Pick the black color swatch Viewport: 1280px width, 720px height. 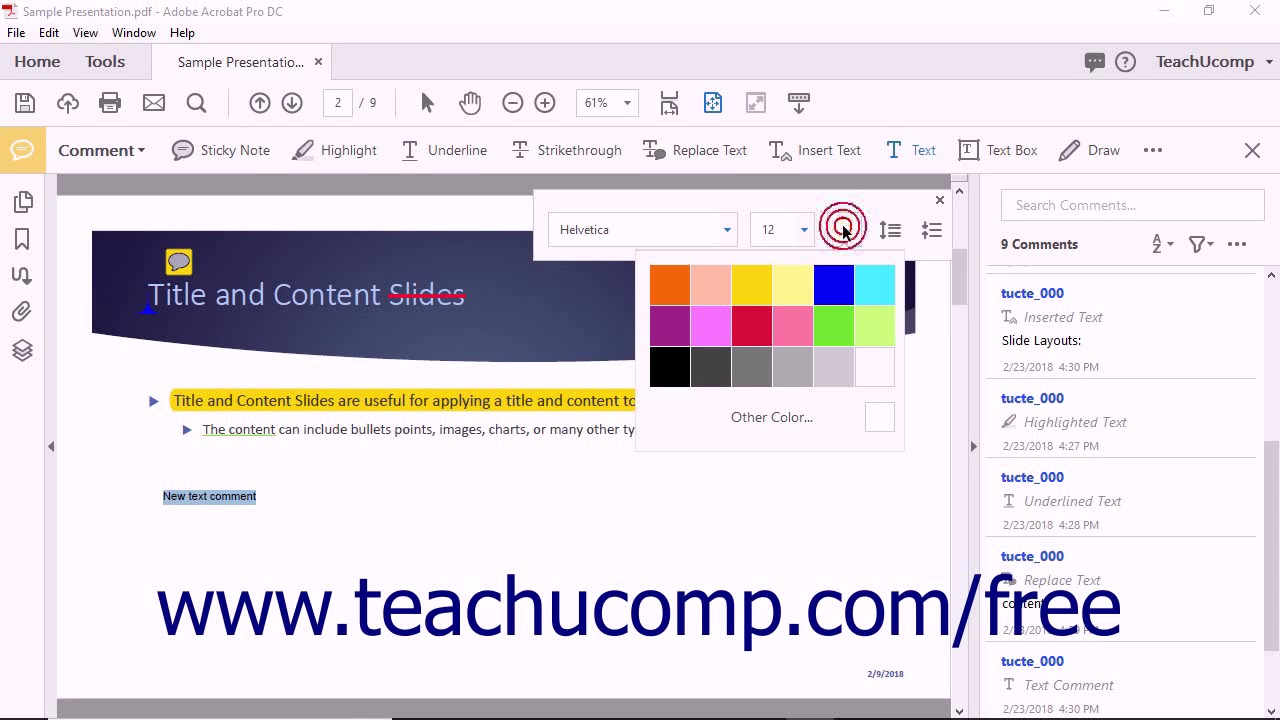670,367
